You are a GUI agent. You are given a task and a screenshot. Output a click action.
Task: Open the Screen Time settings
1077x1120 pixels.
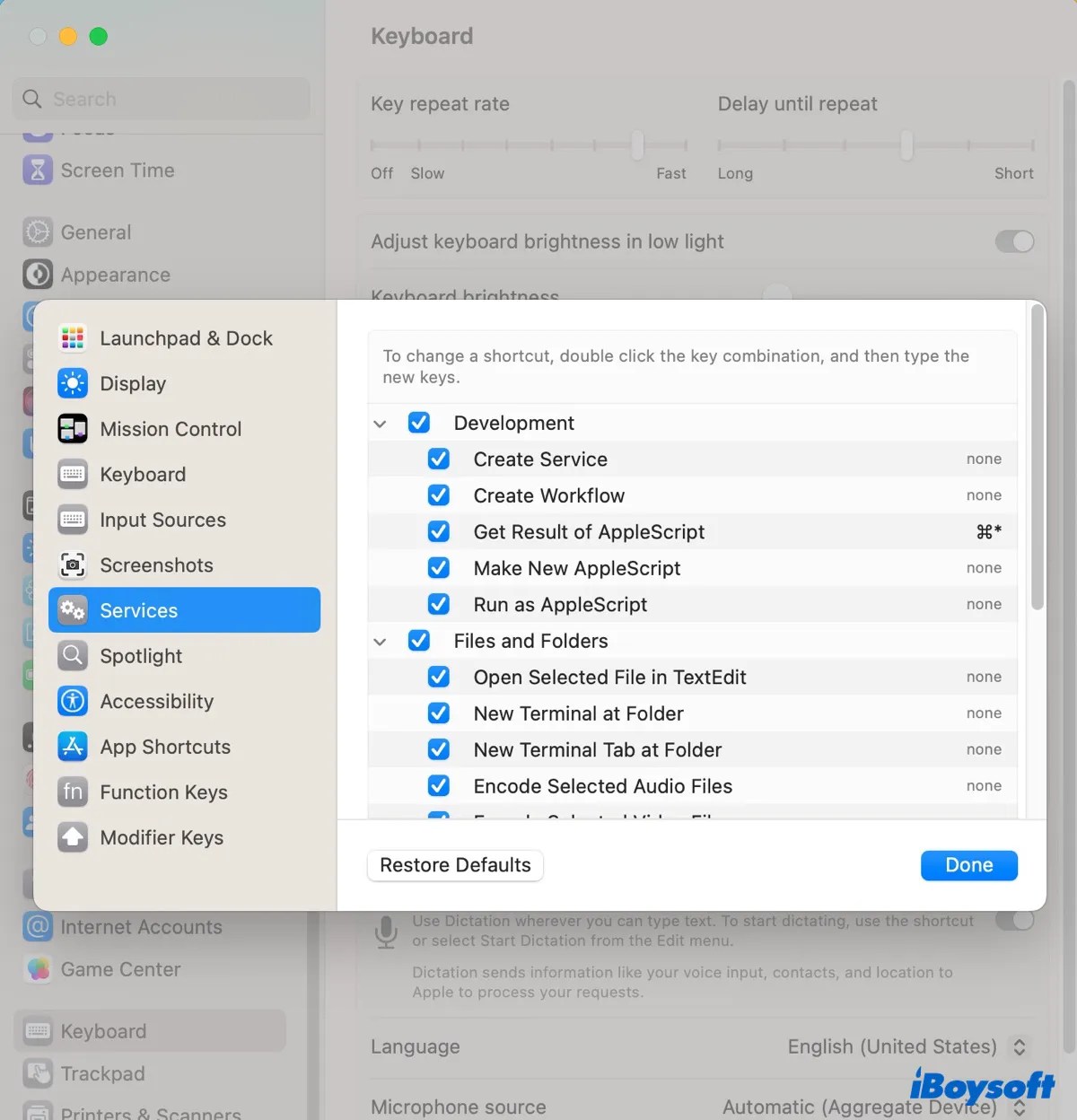[117, 170]
